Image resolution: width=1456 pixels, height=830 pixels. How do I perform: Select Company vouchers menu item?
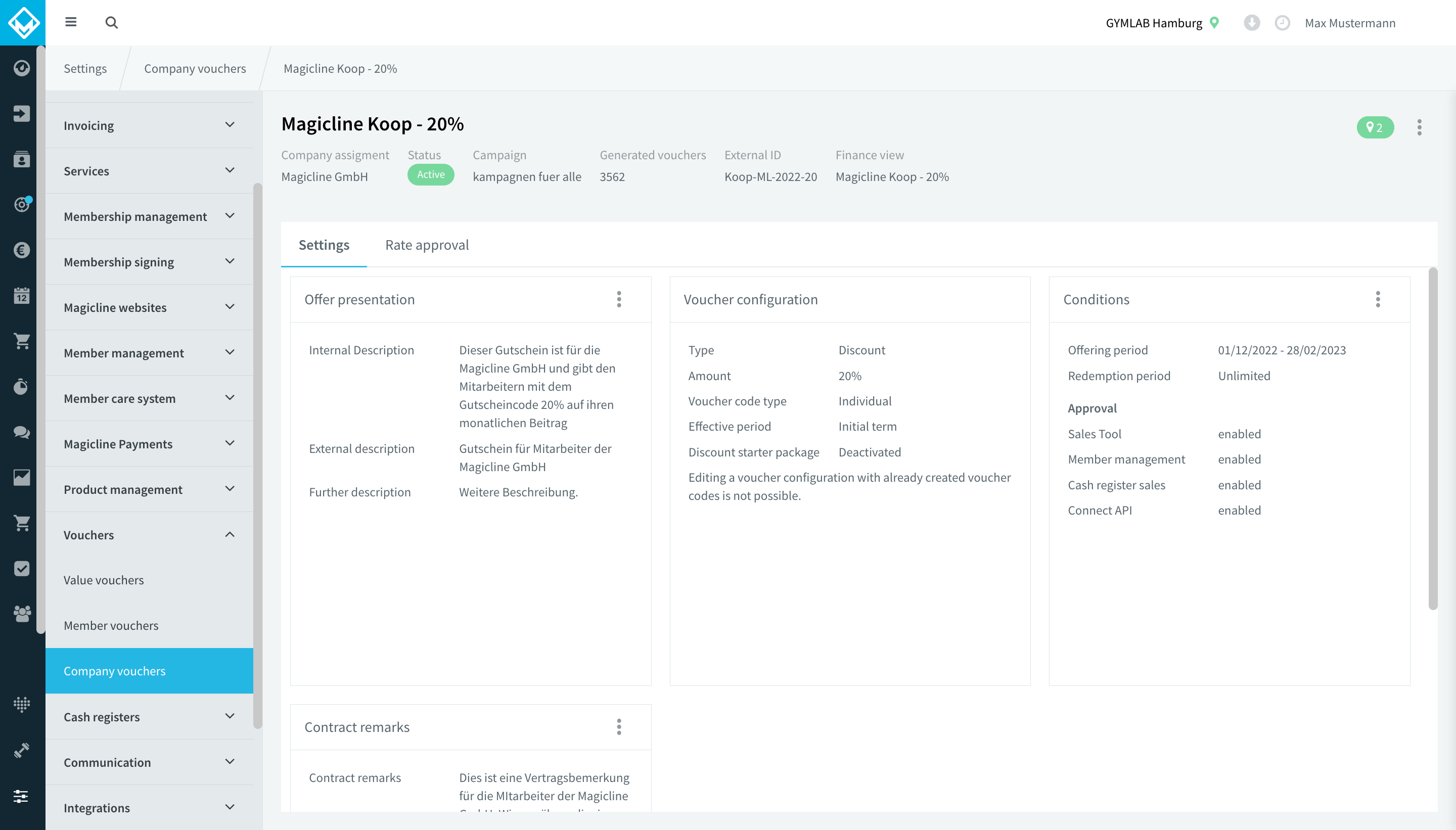click(149, 671)
